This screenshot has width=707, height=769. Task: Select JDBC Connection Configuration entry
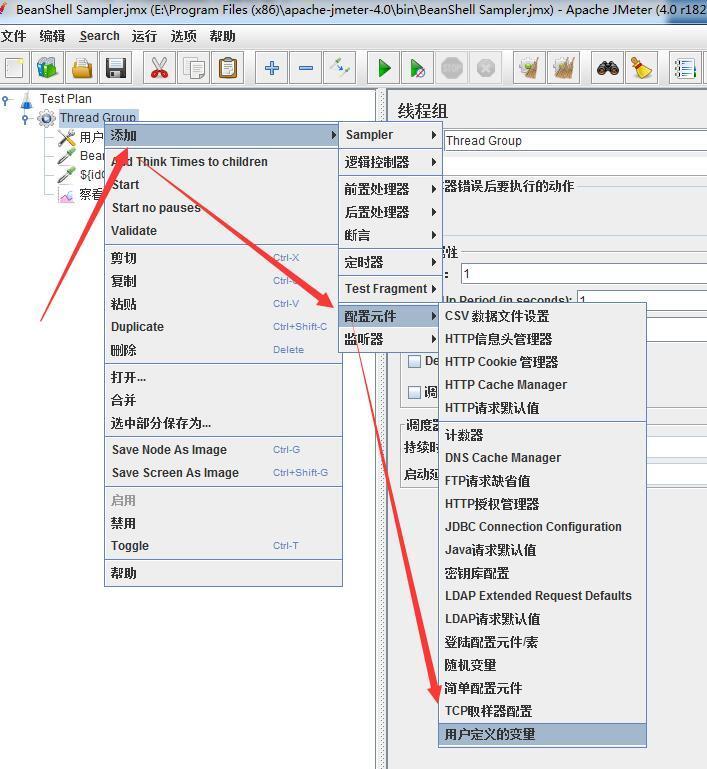(x=542, y=527)
